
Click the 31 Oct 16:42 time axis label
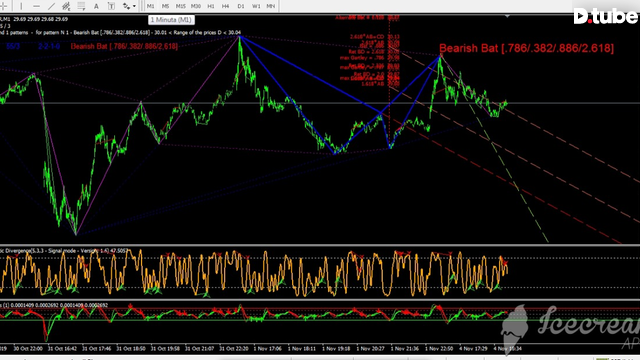[x=62, y=349]
